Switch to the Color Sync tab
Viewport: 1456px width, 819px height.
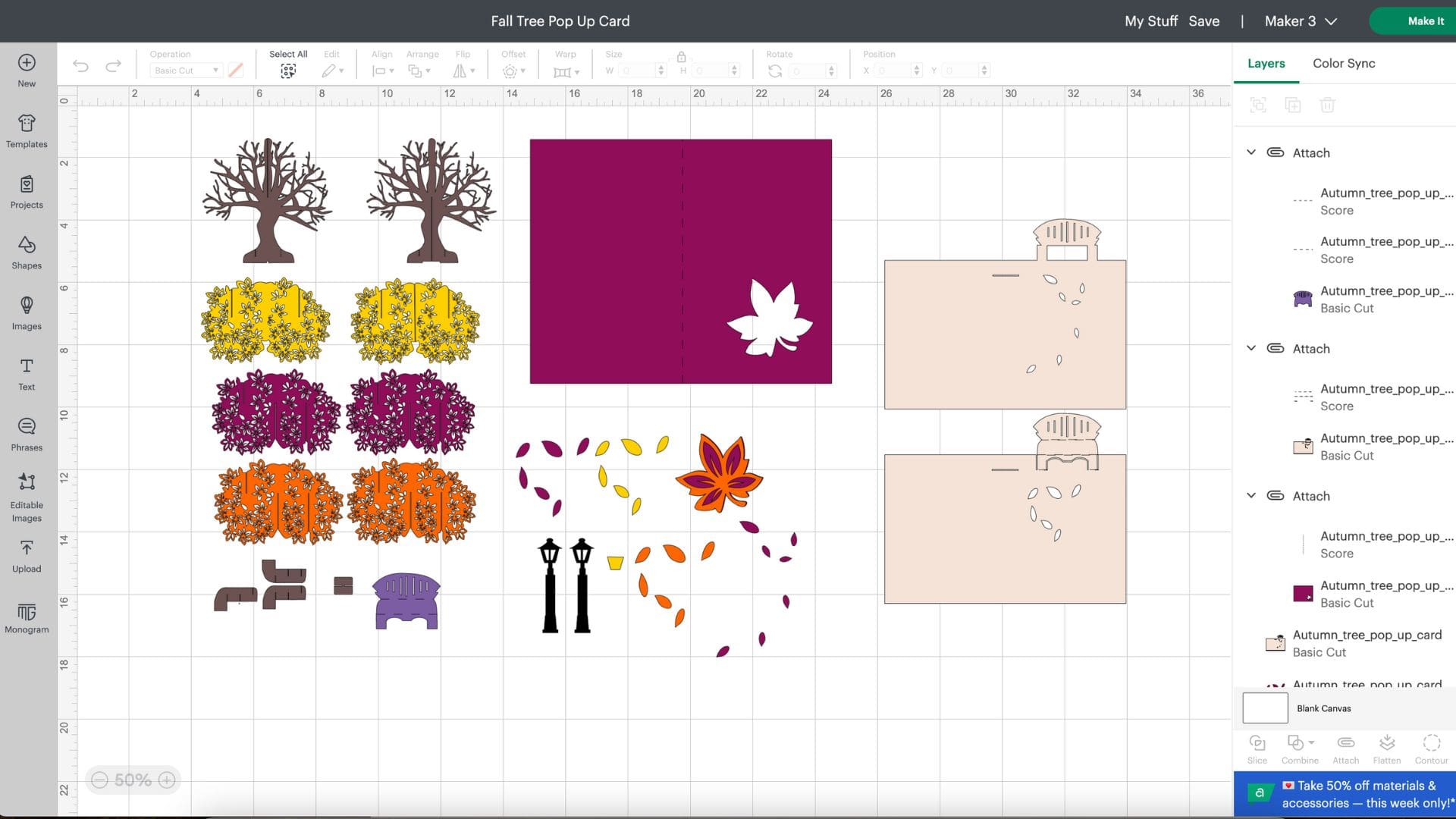click(1343, 64)
